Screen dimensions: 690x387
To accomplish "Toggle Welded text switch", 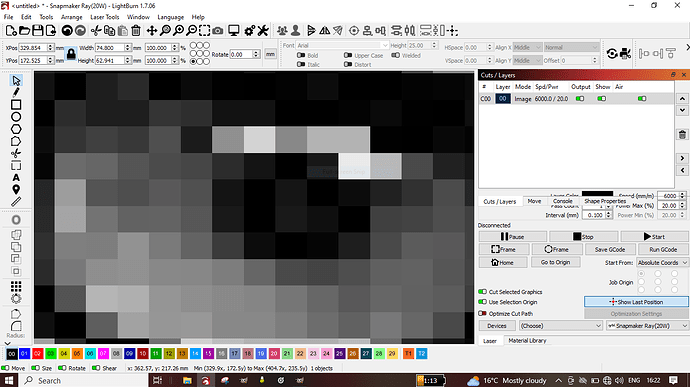I will tap(396, 55).
